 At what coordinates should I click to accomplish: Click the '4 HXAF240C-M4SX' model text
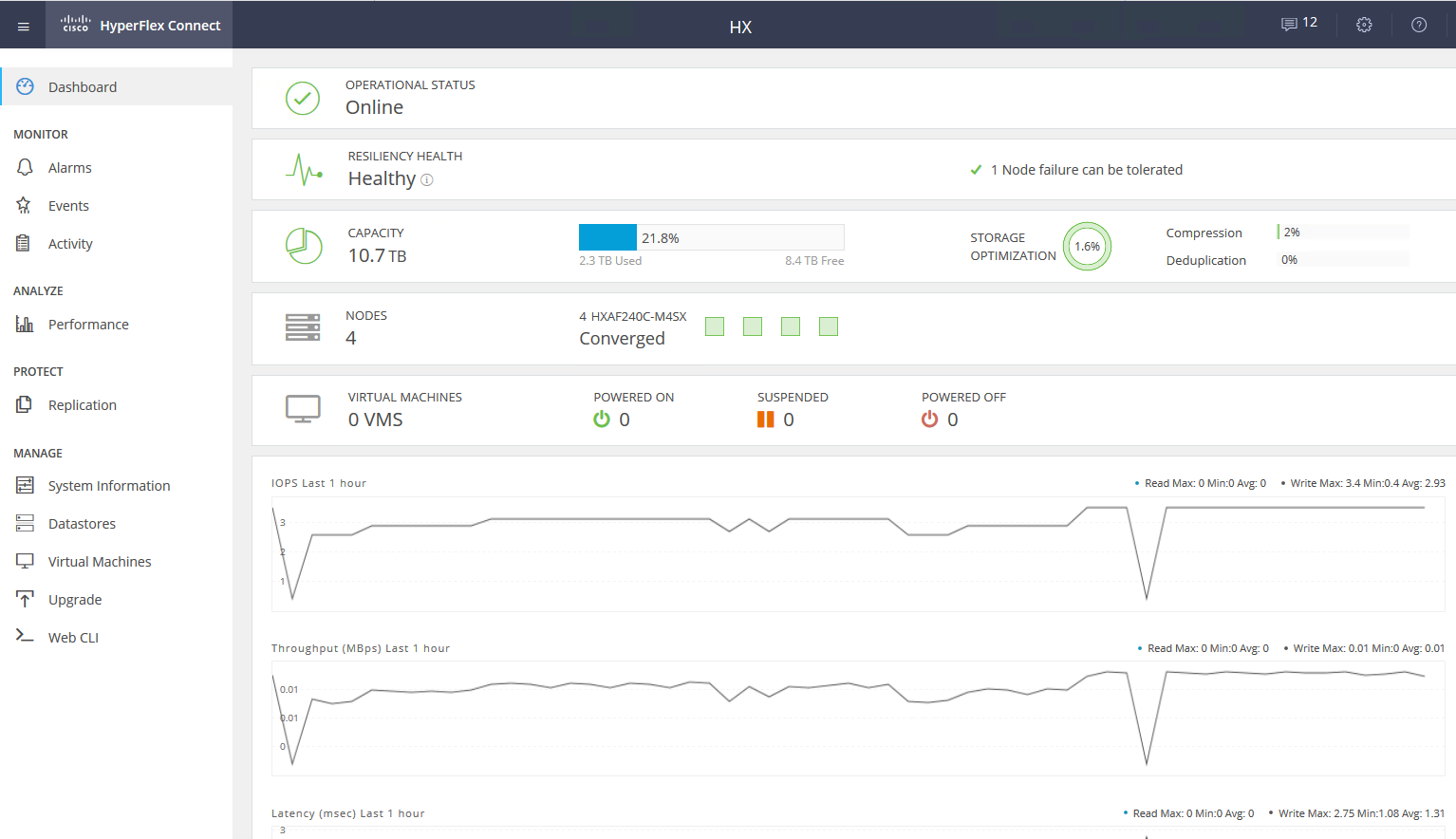(633, 316)
